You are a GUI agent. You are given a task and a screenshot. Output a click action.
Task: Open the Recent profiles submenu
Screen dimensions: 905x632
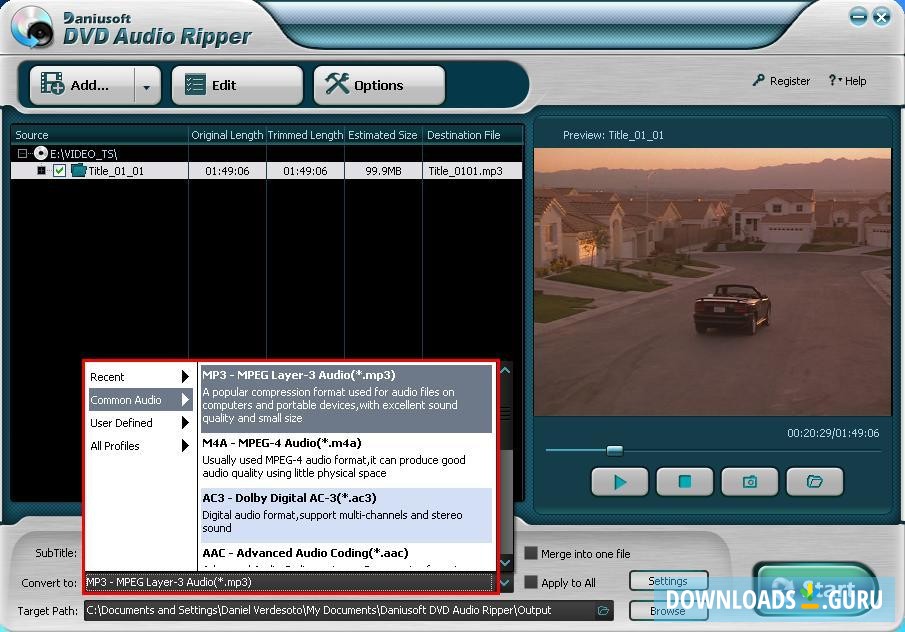coord(140,377)
